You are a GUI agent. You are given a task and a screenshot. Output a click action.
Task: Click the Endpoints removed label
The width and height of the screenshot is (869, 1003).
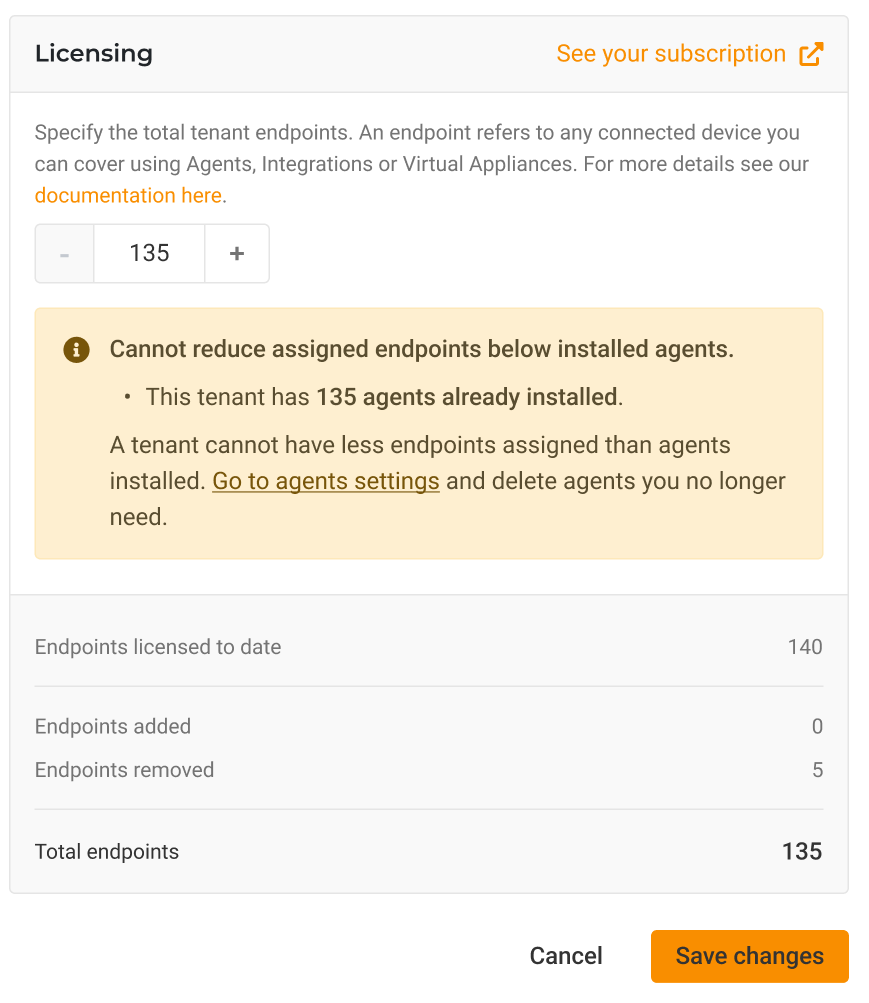click(x=124, y=770)
